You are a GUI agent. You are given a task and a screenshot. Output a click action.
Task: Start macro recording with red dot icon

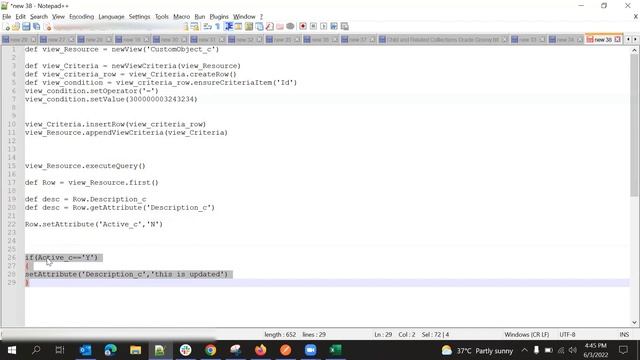[302, 27]
